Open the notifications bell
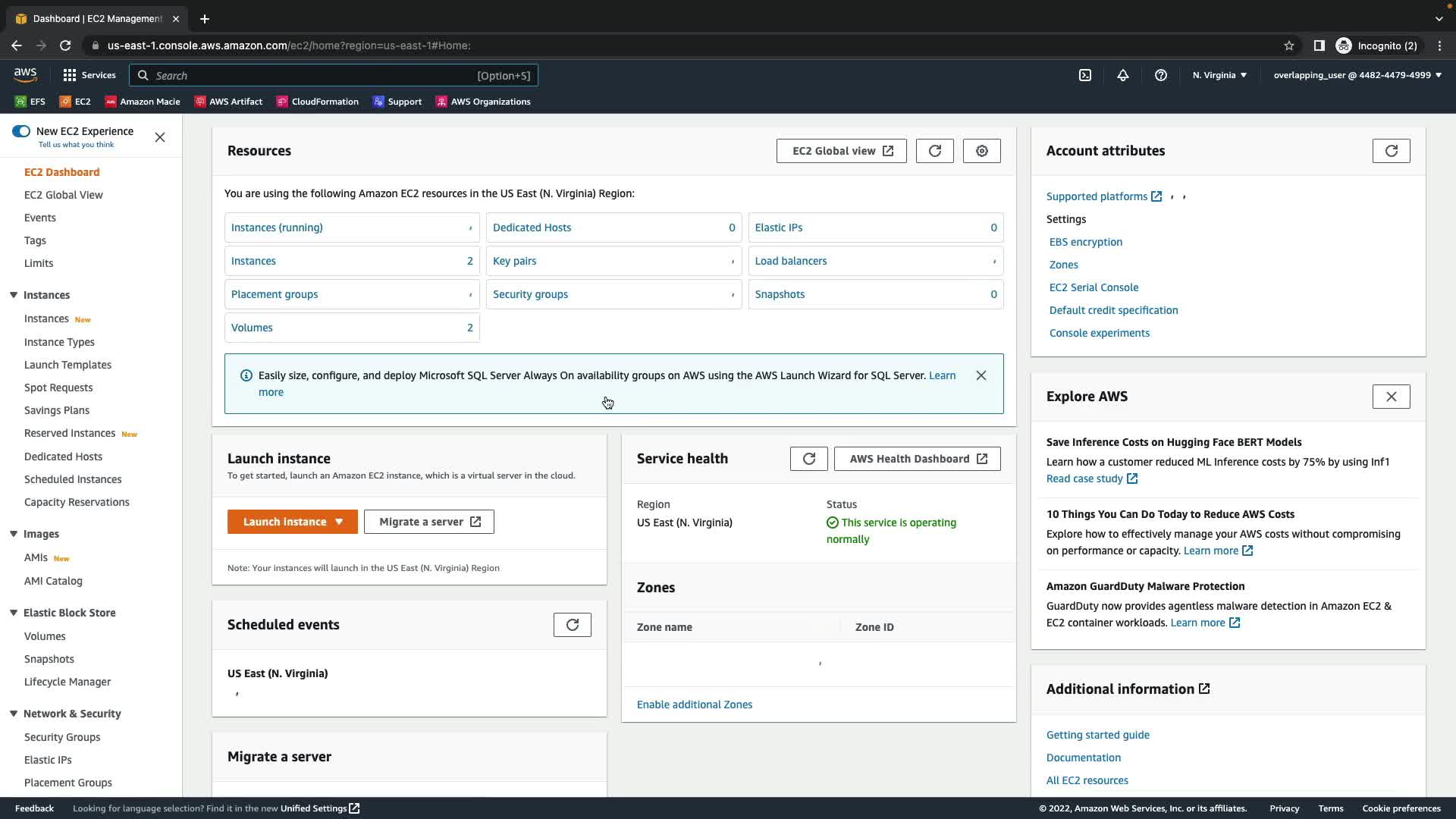Viewport: 1456px width, 819px height. coord(1123,75)
